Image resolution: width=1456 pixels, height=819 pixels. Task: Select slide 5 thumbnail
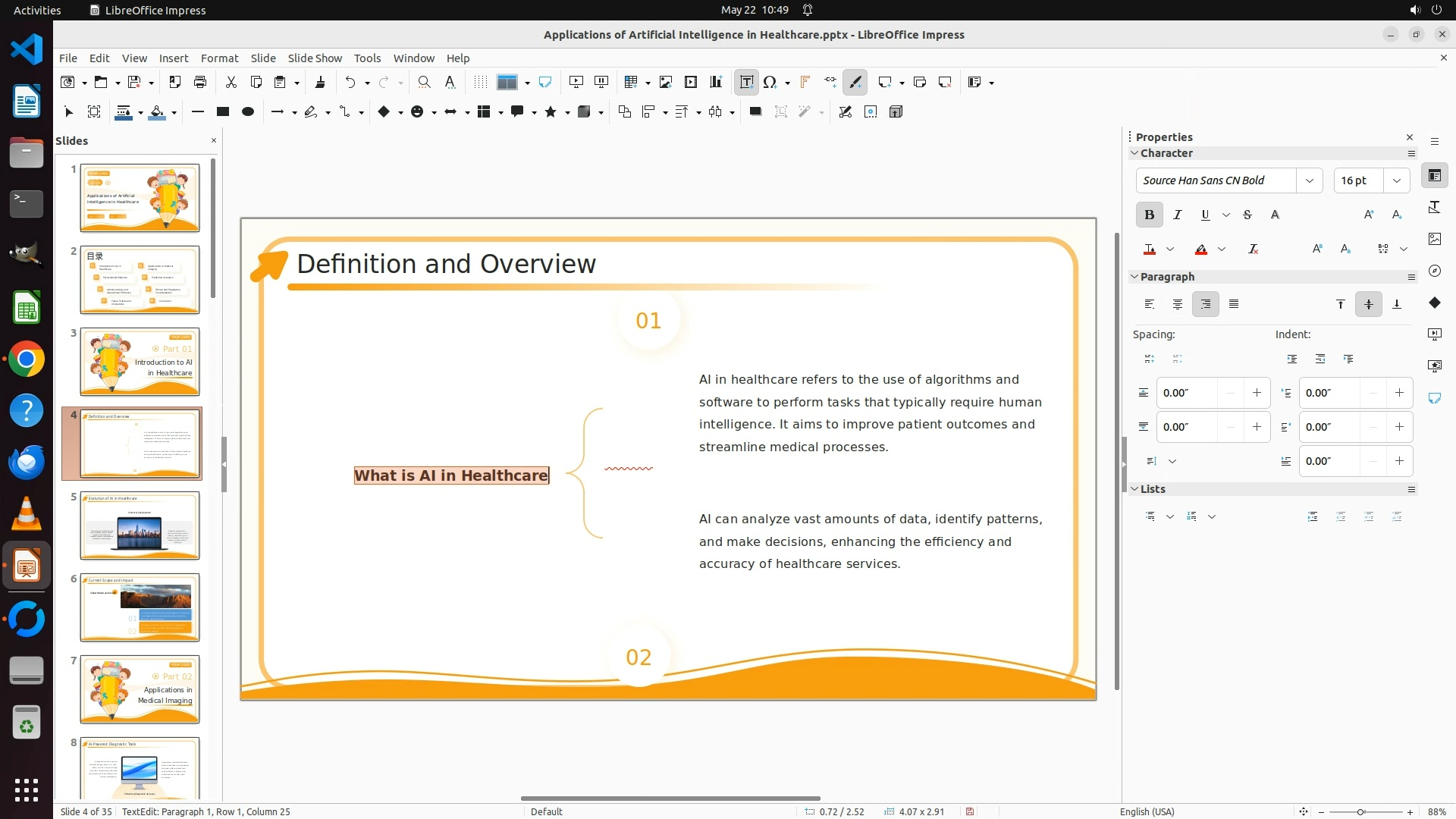(x=140, y=525)
